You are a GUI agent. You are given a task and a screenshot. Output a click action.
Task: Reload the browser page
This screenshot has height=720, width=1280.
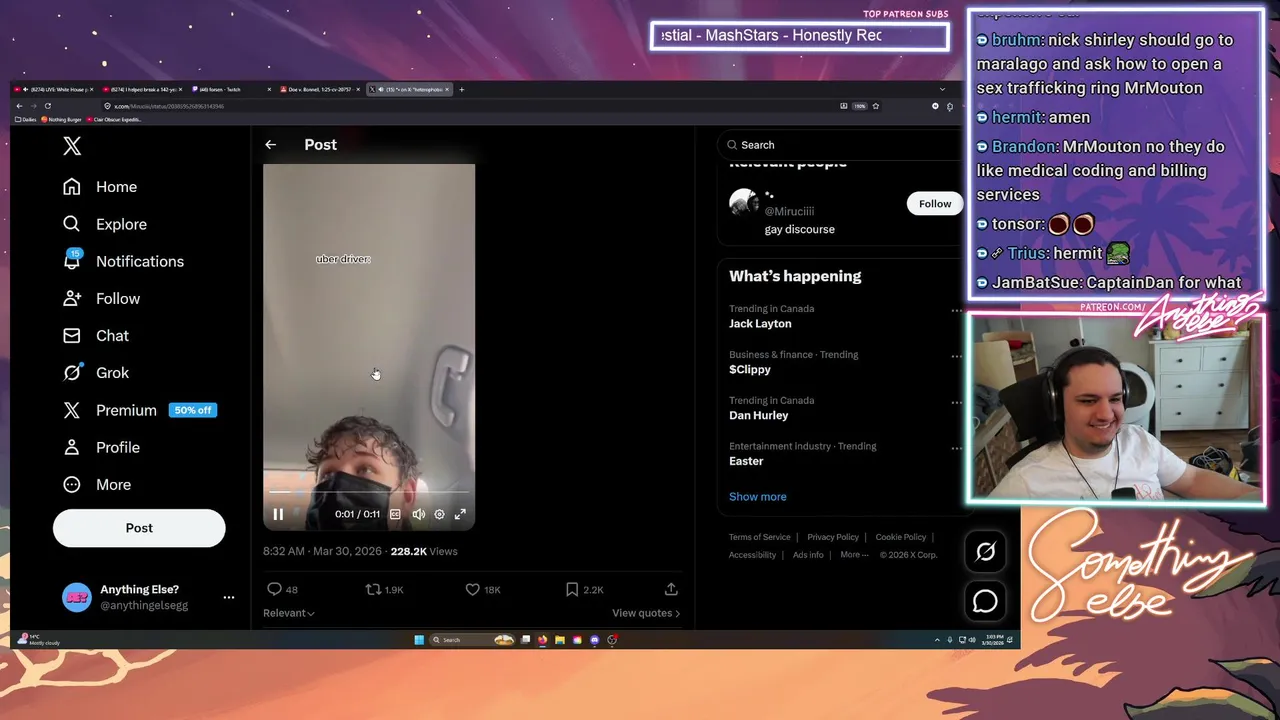47,106
